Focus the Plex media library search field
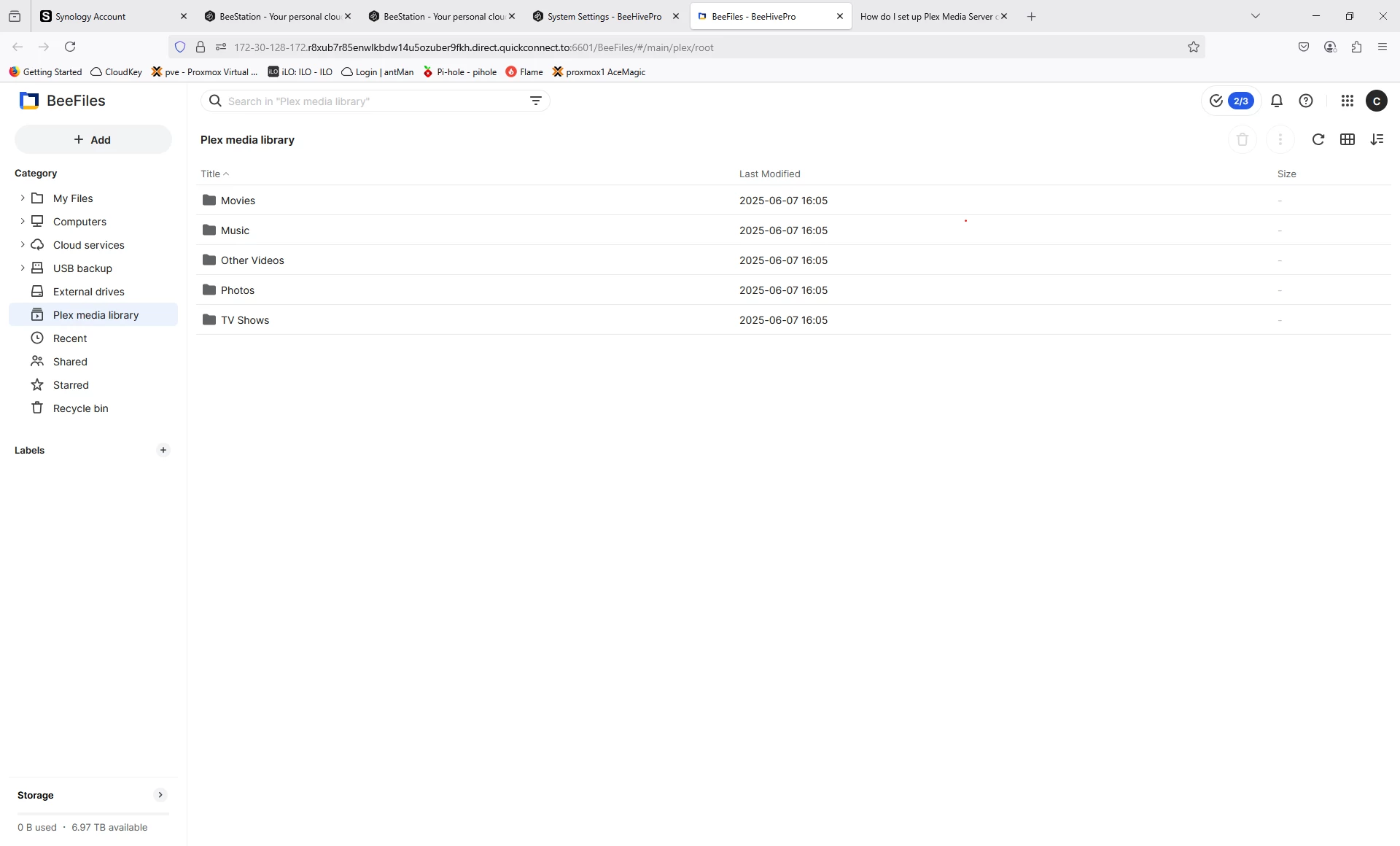Screen dimensions: 1400x846 tap(376, 101)
